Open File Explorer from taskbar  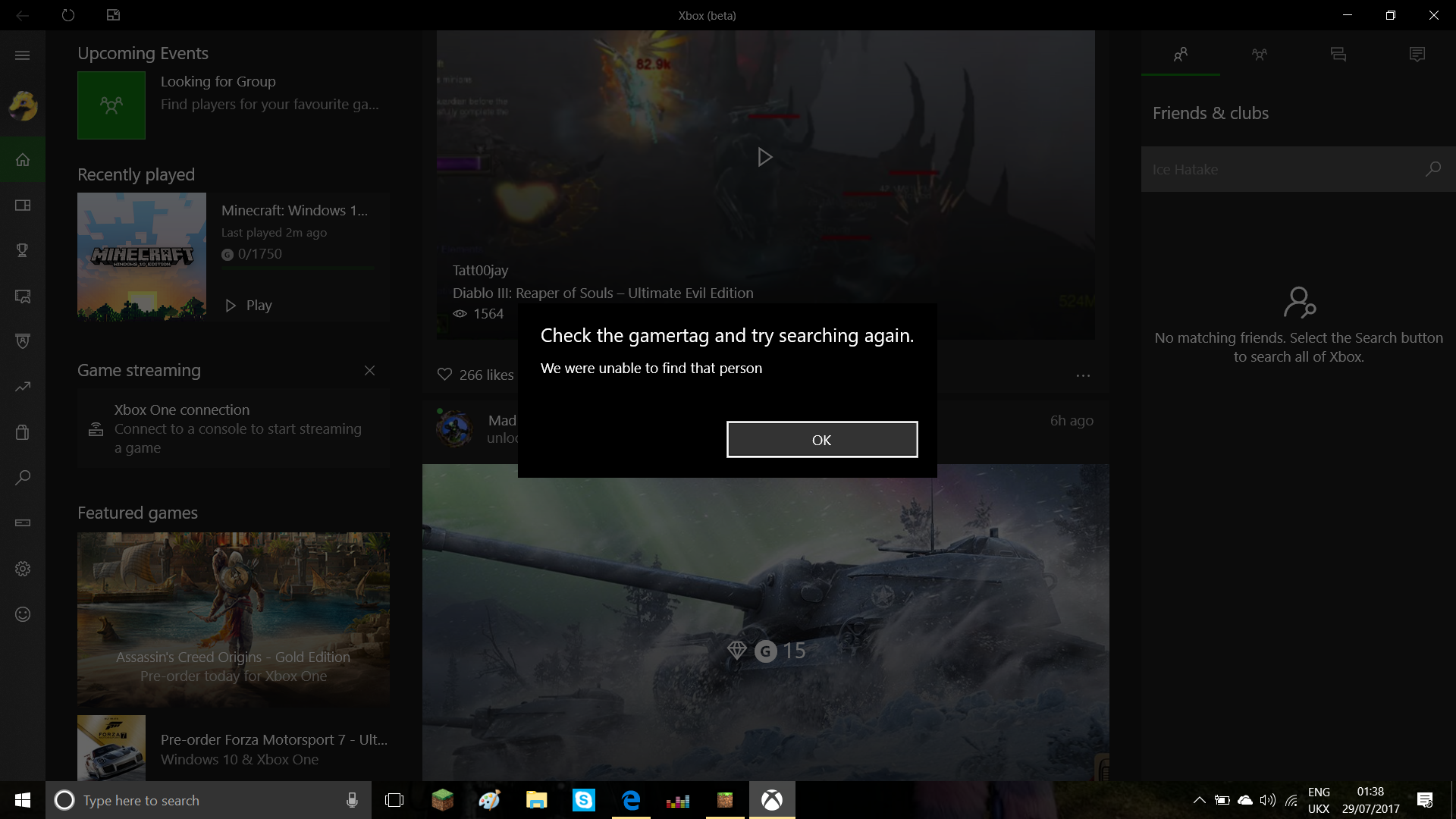click(x=537, y=800)
